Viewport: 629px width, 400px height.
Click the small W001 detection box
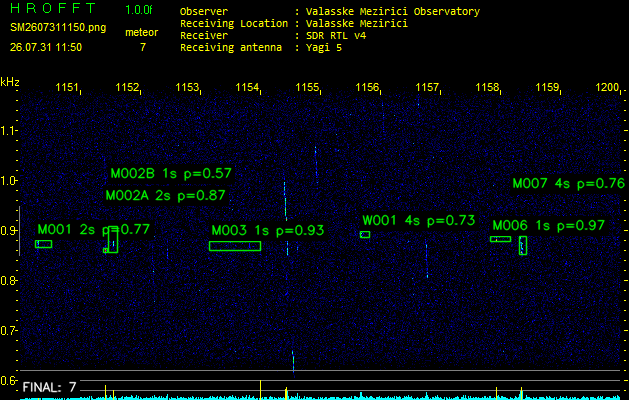(x=365, y=235)
